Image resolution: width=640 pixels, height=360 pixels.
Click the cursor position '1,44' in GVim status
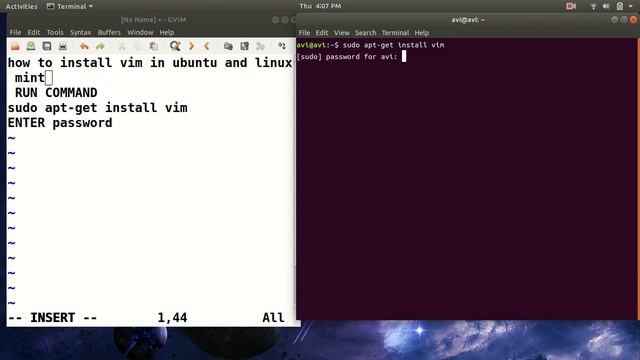point(172,318)
